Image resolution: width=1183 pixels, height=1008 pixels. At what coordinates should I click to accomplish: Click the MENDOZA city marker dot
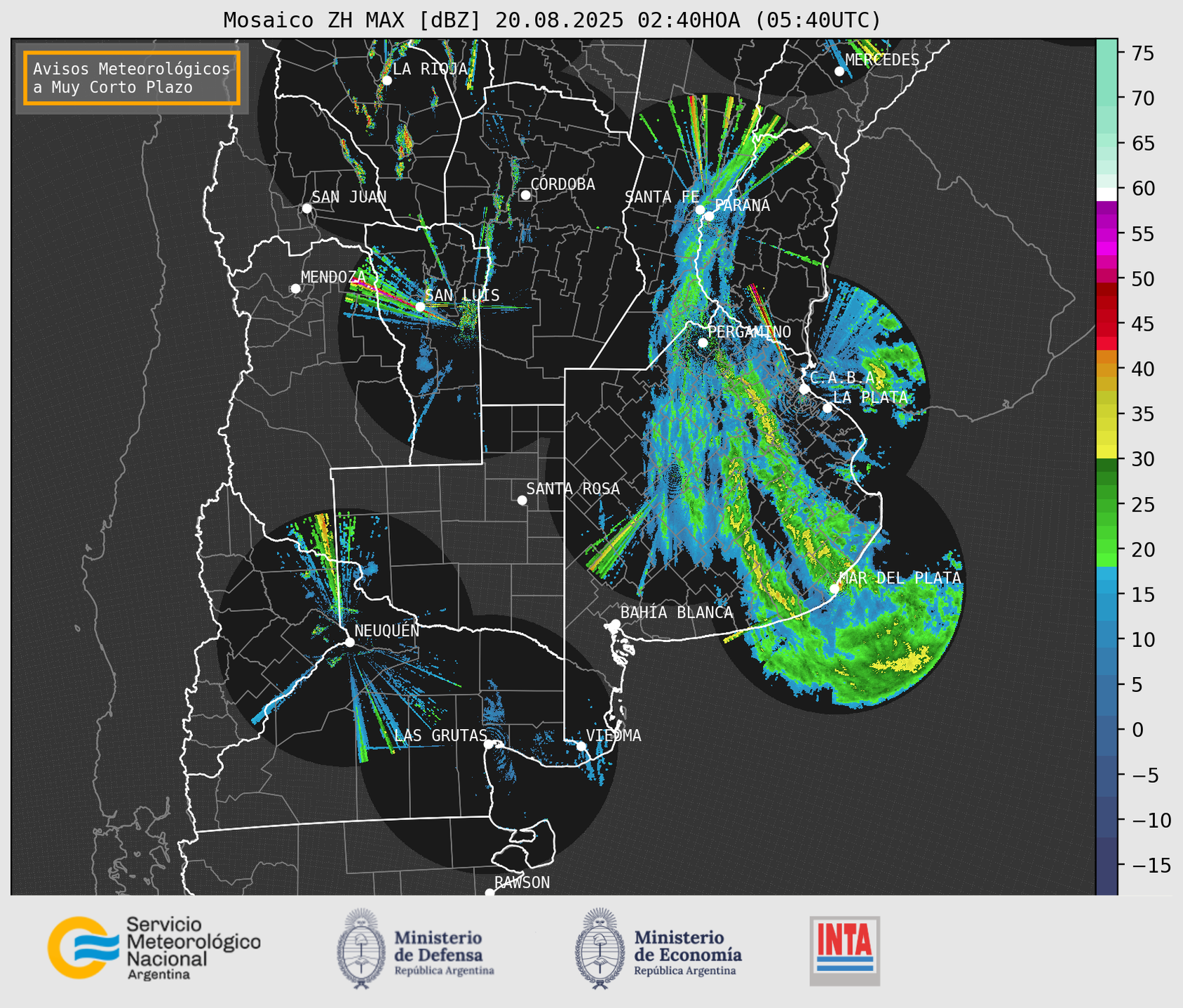tap(295, 289)
